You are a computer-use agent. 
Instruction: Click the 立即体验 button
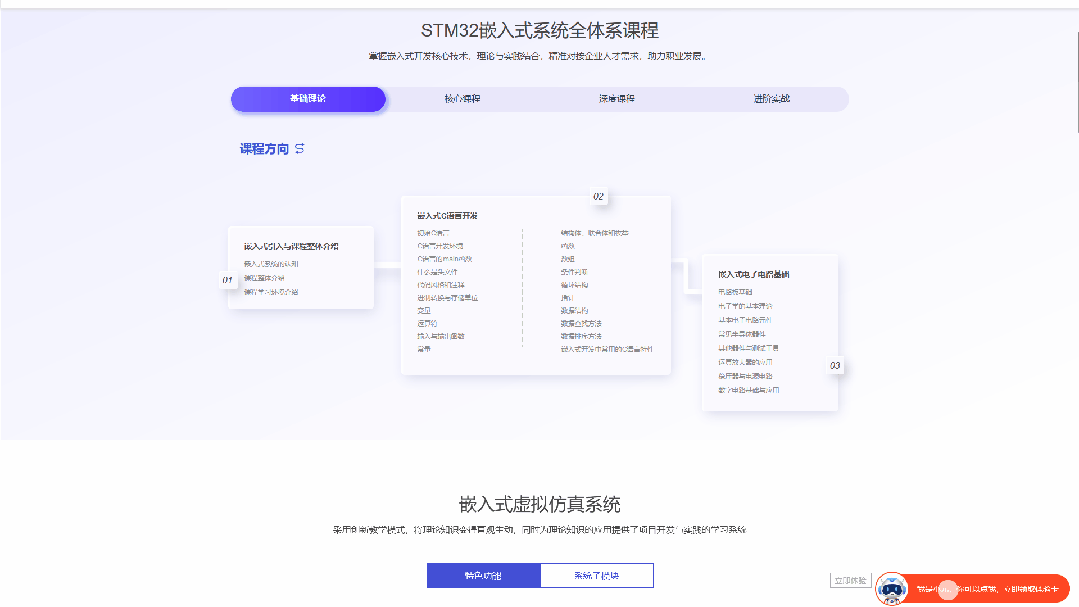click(x=849, y=579)
